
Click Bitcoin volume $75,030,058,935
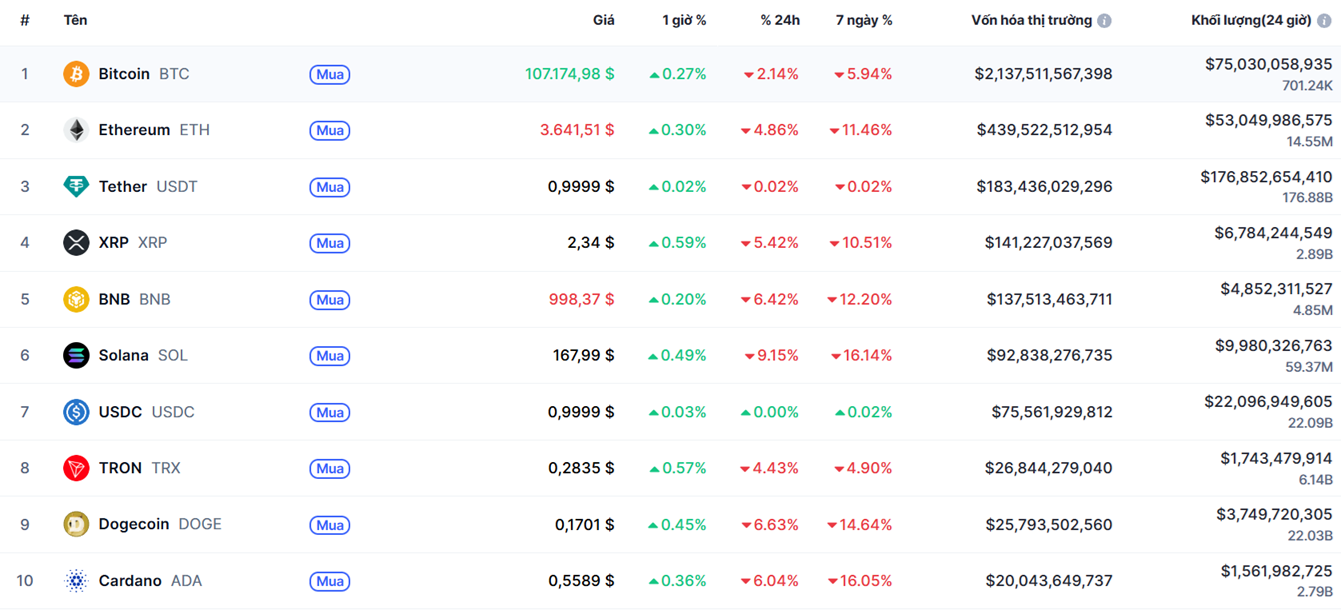[x=1268, y=64]
